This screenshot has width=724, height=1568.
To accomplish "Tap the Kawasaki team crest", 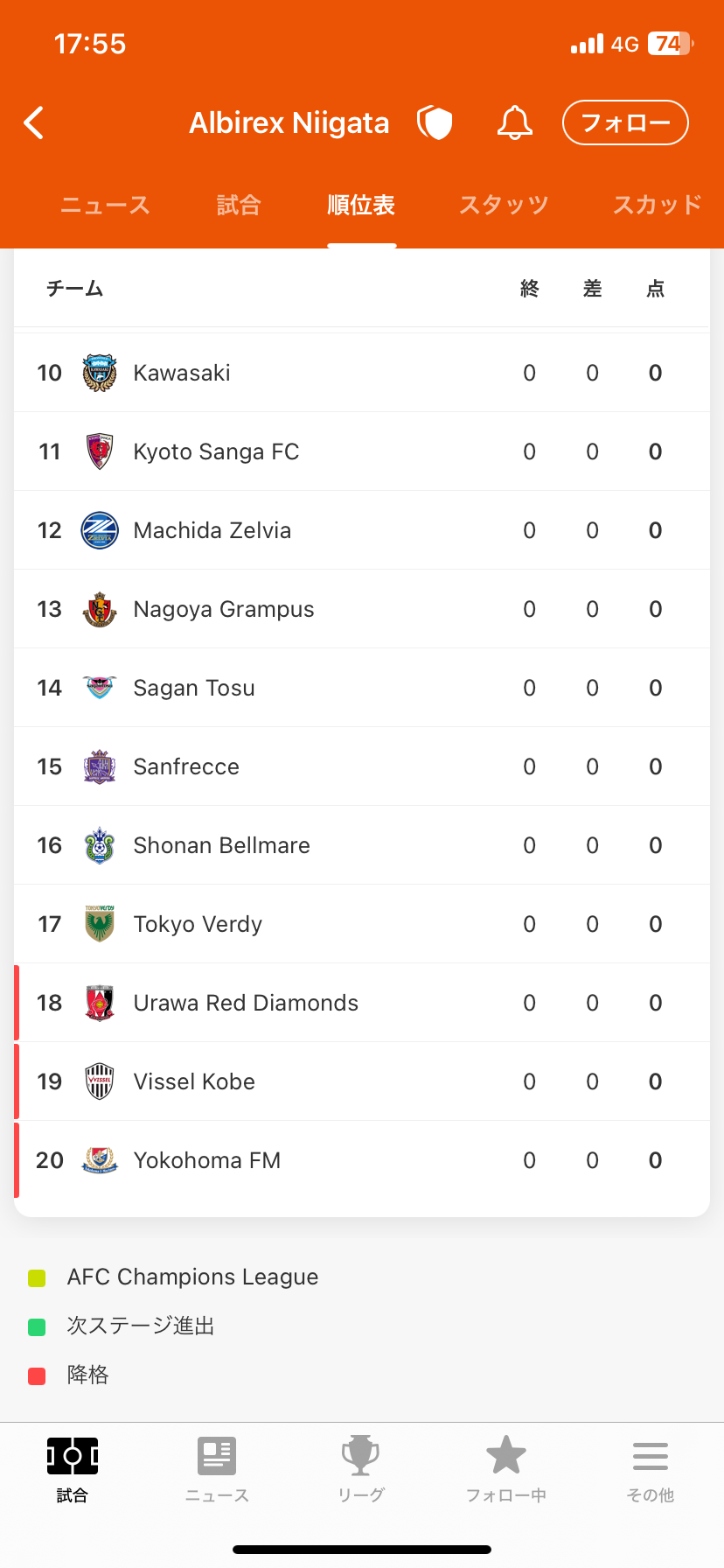I will coord(100,373).
